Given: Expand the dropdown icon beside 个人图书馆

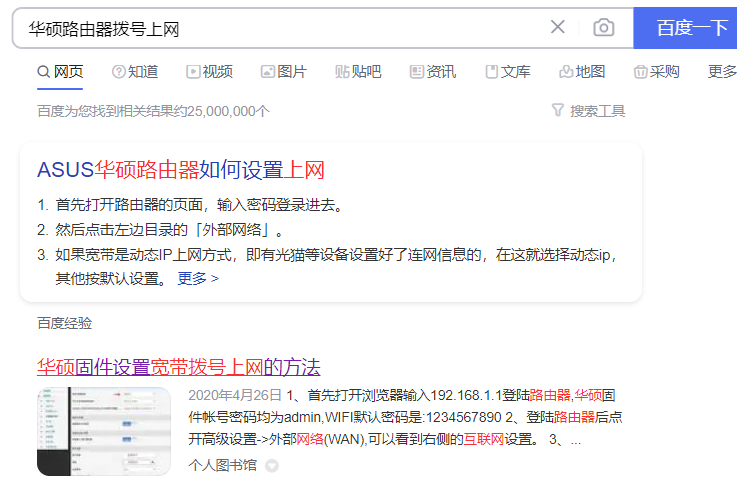Looking at the screenshot, I should (x=272, y=465).
